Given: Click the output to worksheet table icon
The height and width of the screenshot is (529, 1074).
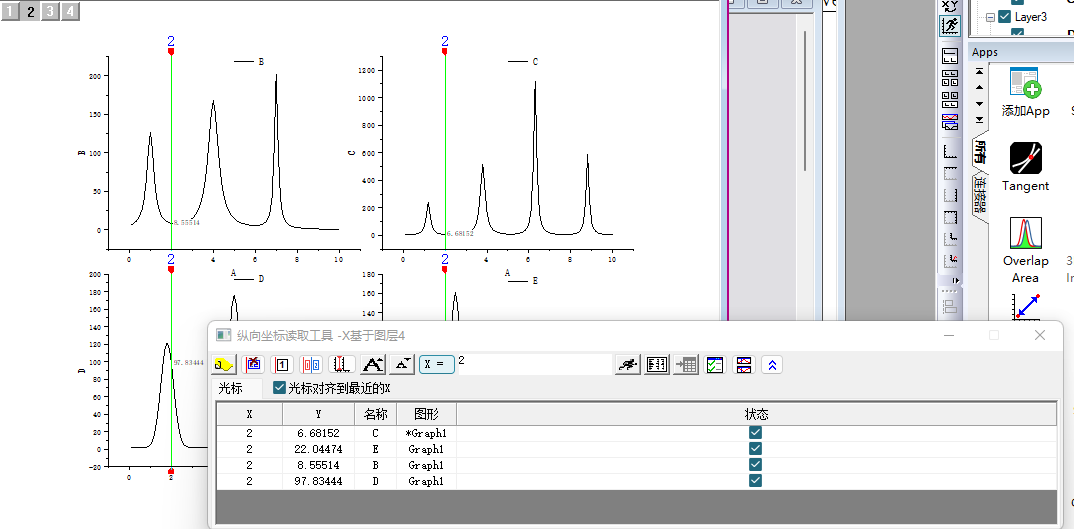Looking at the screenshot, I should (685, 365).
